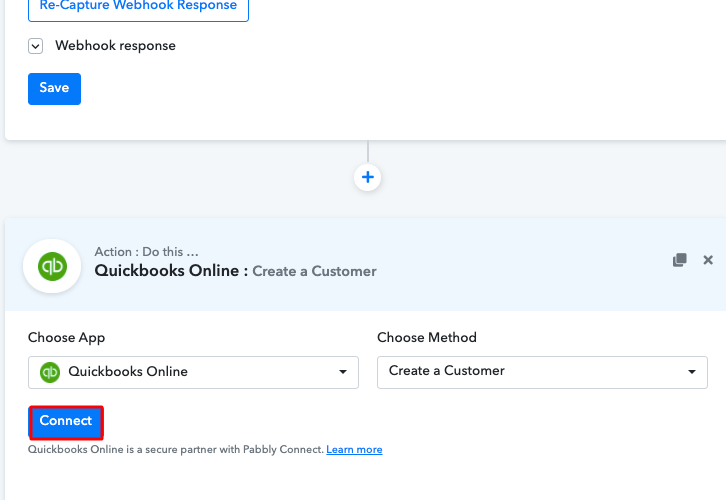This screenshot has height=500, width=726.
Task: Click the 'Action : Do this ...' header text
Action: [x=147, y=252]
